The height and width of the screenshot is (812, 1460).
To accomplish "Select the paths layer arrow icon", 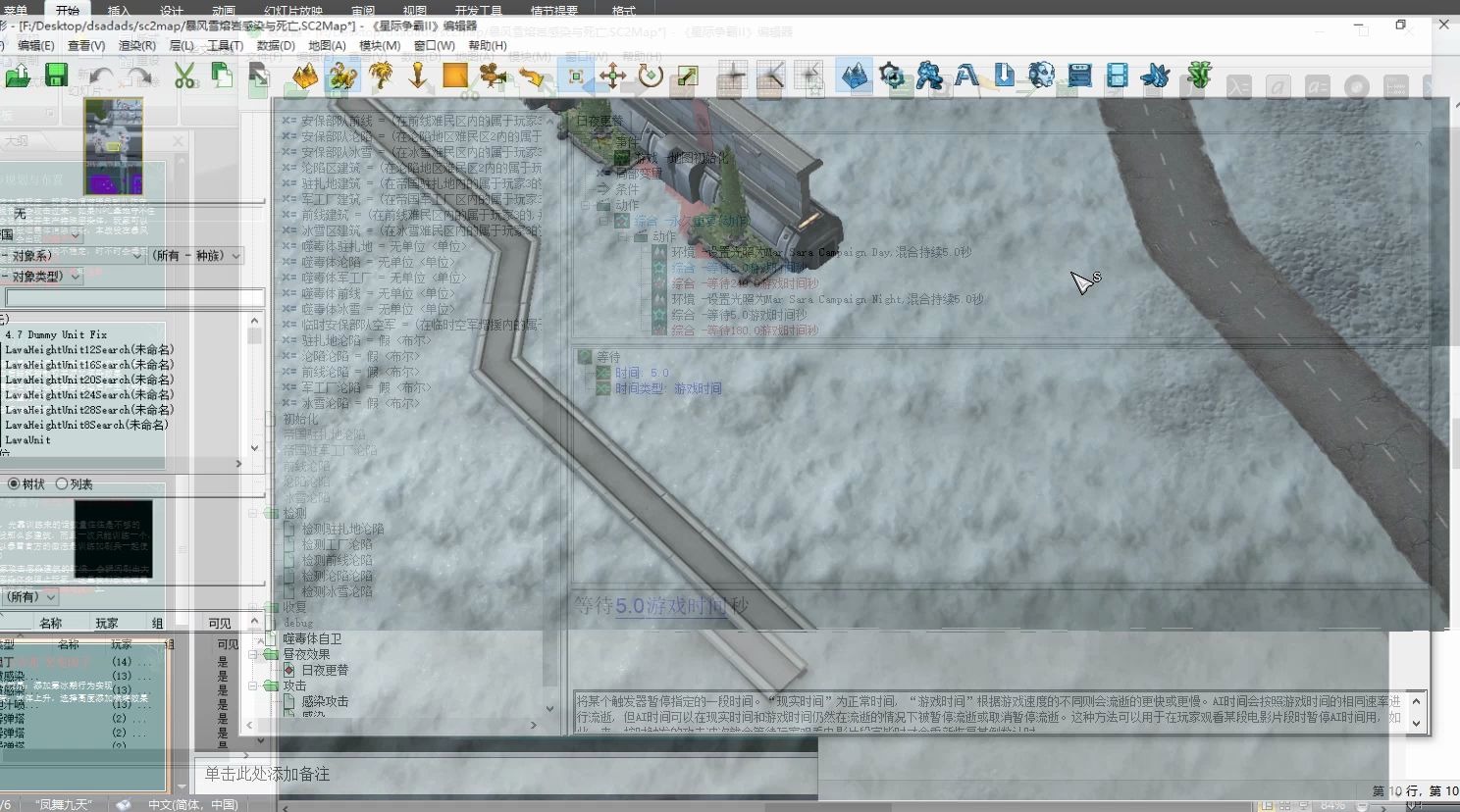I will (x=531, y=76).
